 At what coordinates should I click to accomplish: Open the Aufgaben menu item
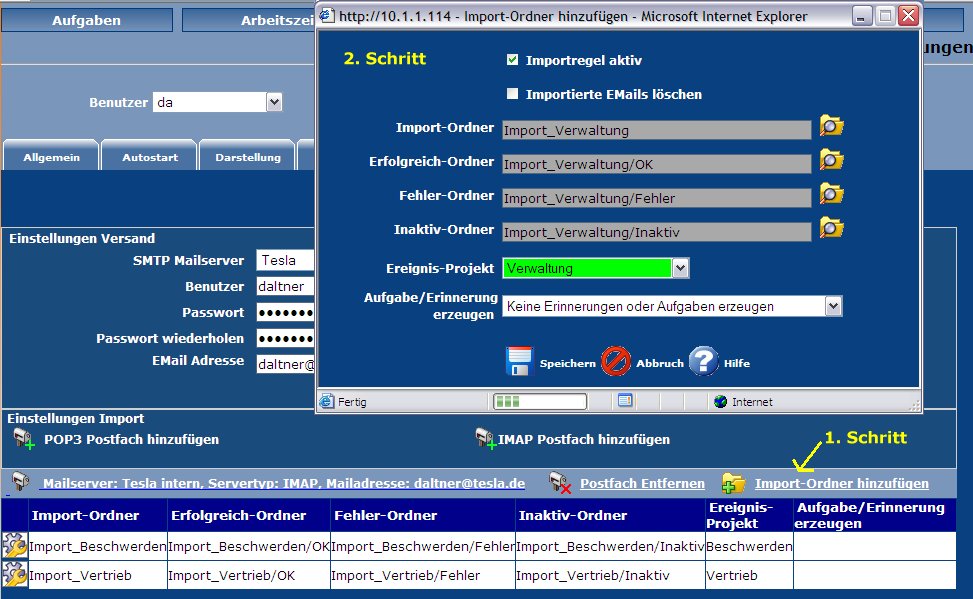point(86,20)
